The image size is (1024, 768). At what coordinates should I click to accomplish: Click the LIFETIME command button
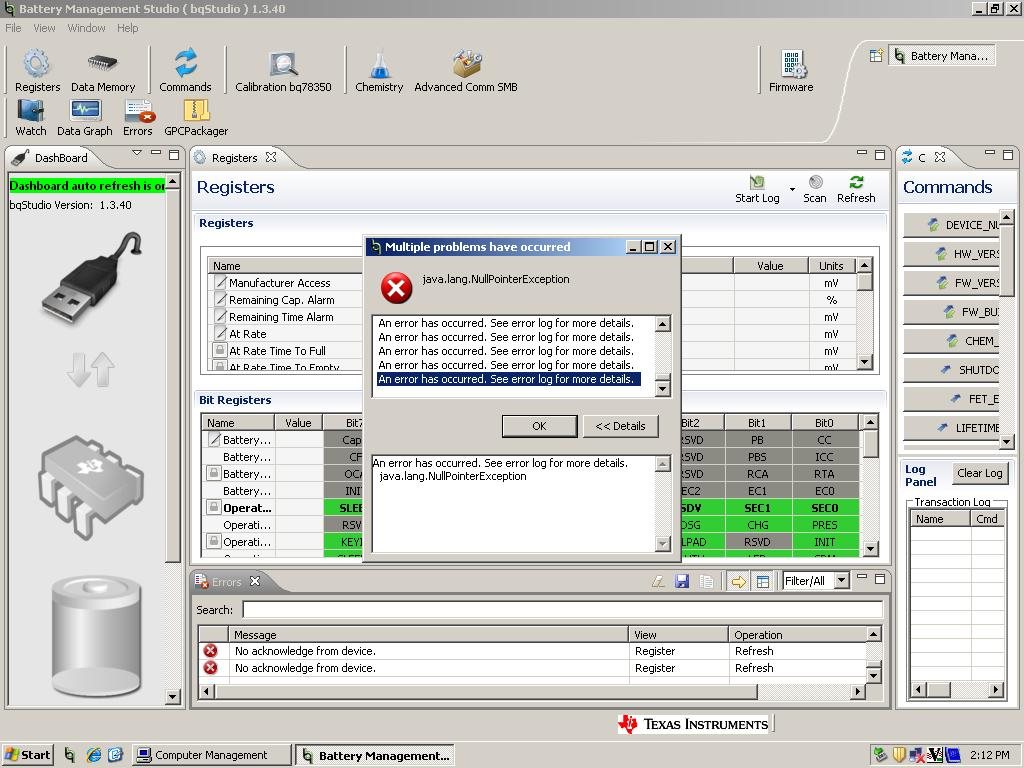(952, 428)
